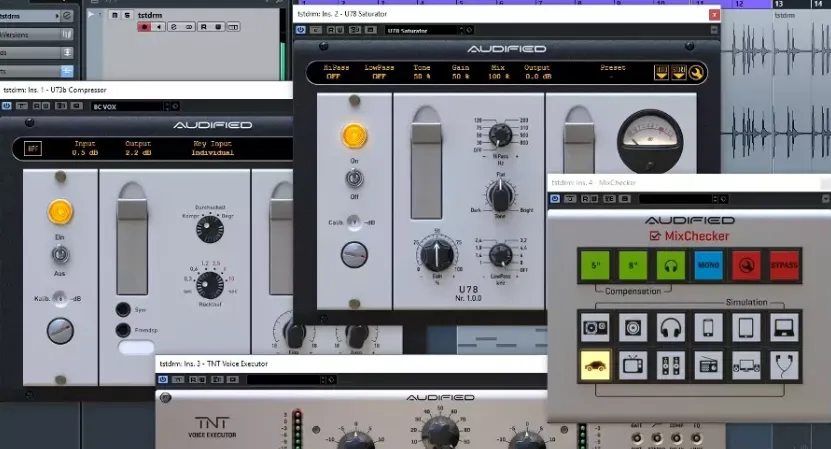Click Sym button on U73b Compressor

click(x=123, y=309)
